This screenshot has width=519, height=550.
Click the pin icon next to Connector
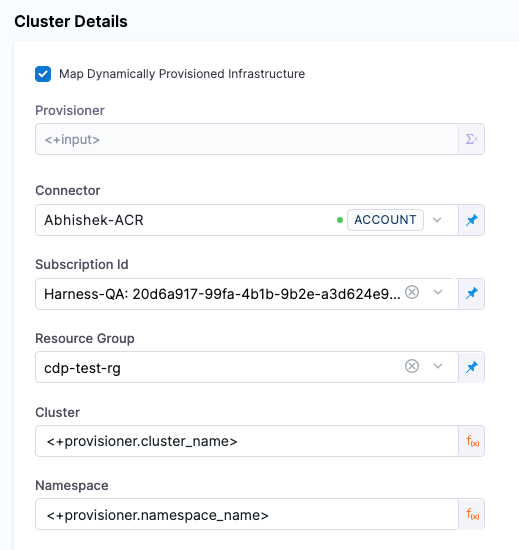(472, 220)
